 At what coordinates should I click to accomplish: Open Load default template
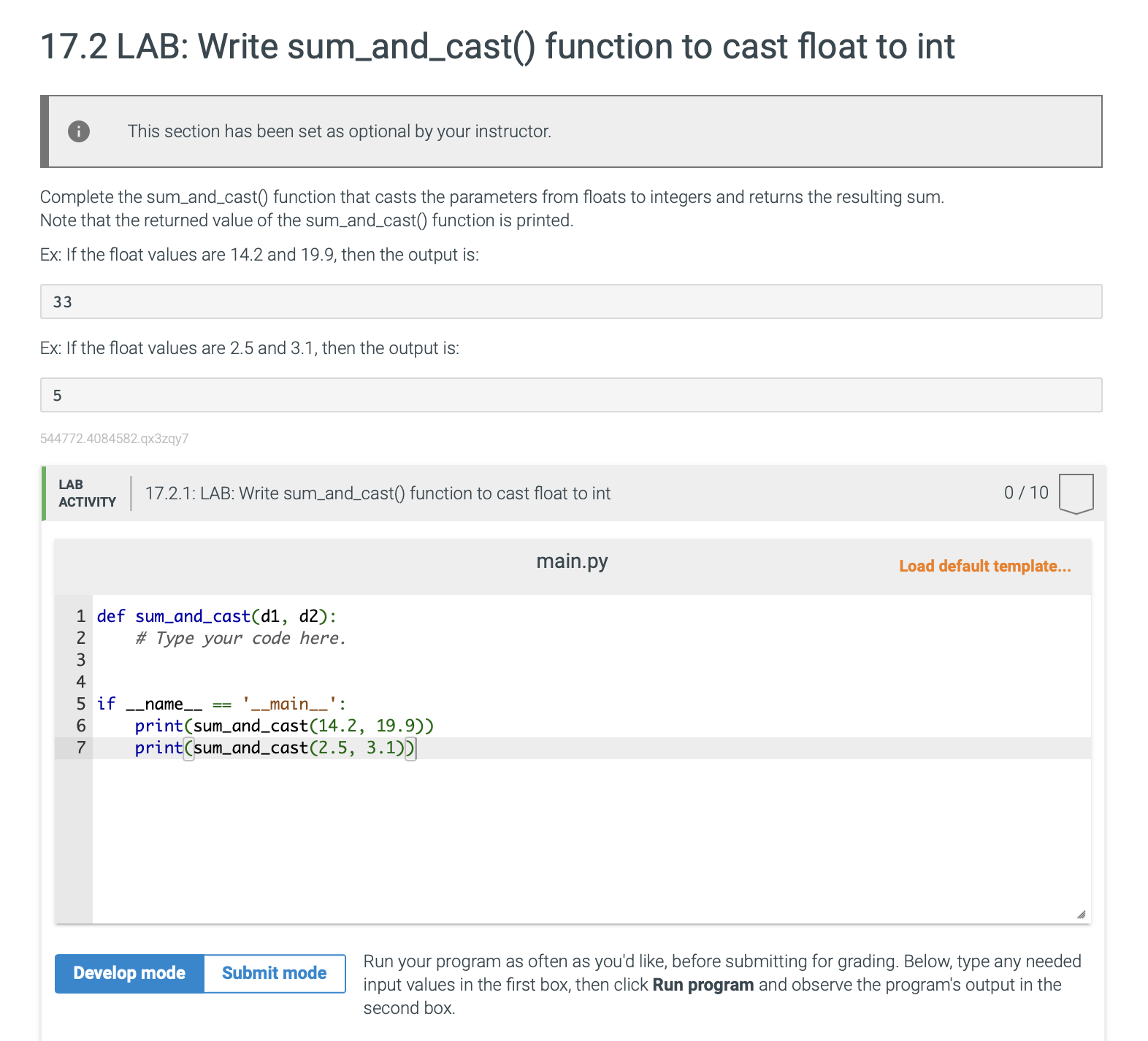pos(985,566)
